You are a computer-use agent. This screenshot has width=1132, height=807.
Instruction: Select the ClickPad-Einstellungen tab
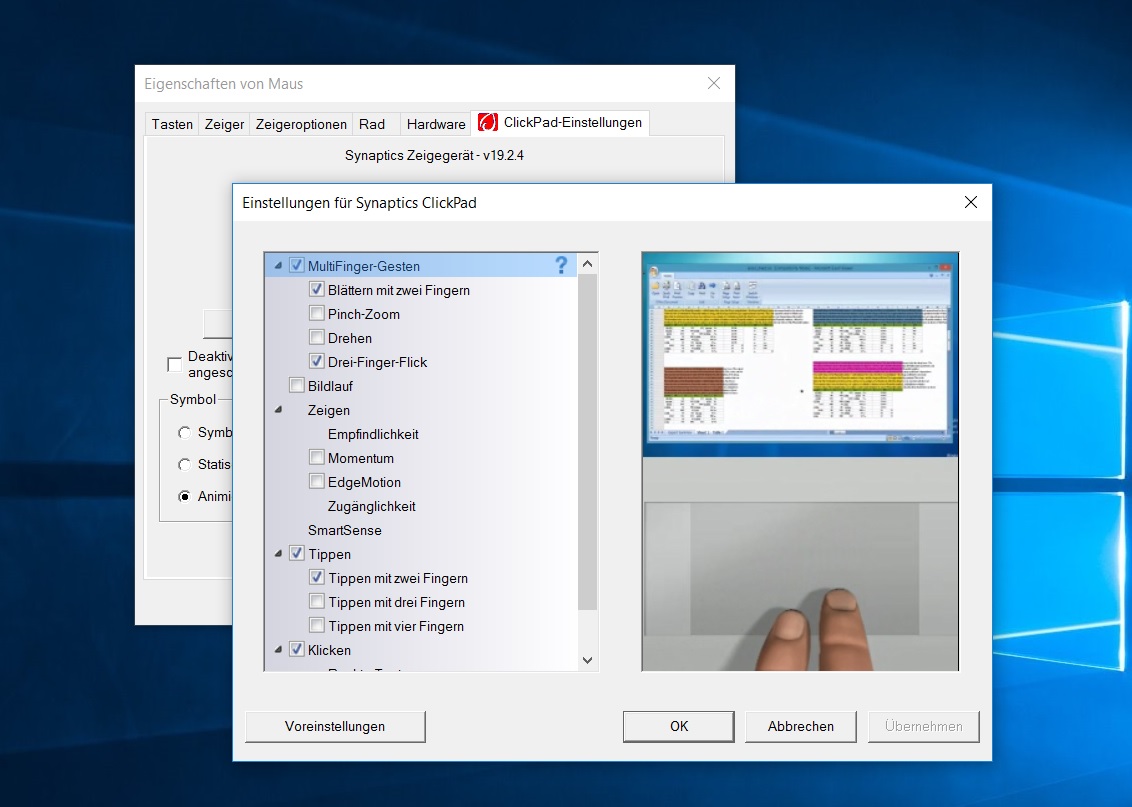point(561,123)
